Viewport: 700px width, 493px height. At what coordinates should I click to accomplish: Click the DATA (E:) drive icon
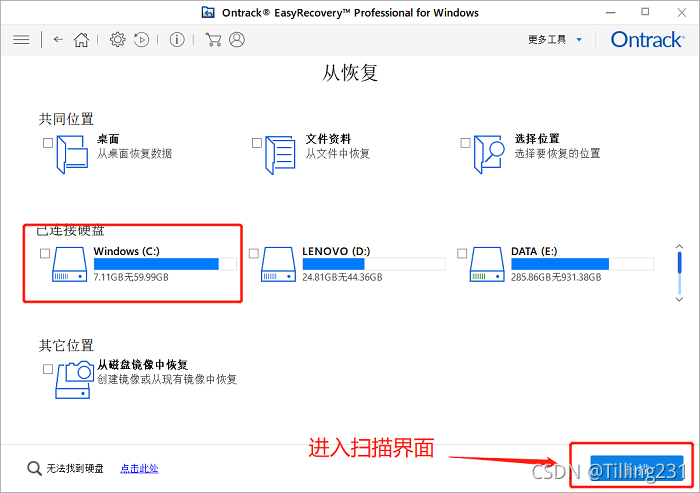coord(487,264)
